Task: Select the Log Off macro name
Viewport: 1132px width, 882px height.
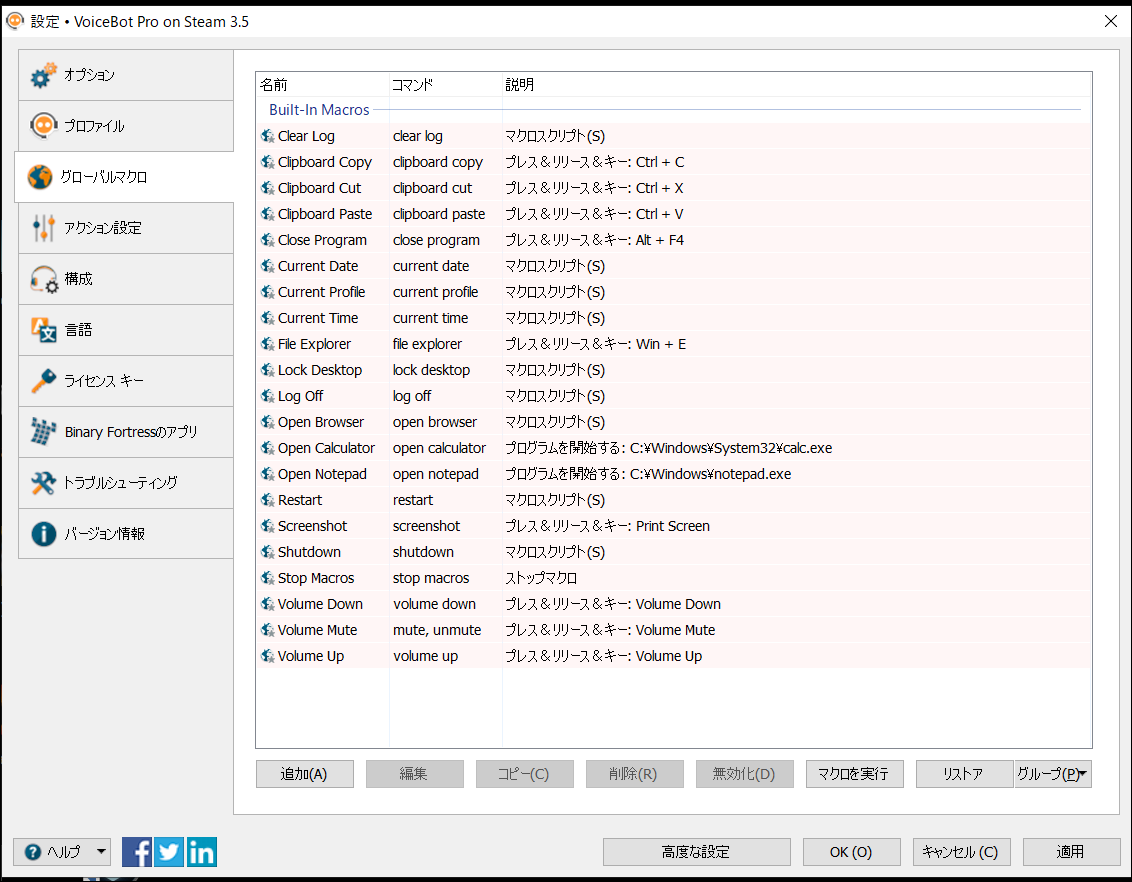Action: [x=300, y=396]
